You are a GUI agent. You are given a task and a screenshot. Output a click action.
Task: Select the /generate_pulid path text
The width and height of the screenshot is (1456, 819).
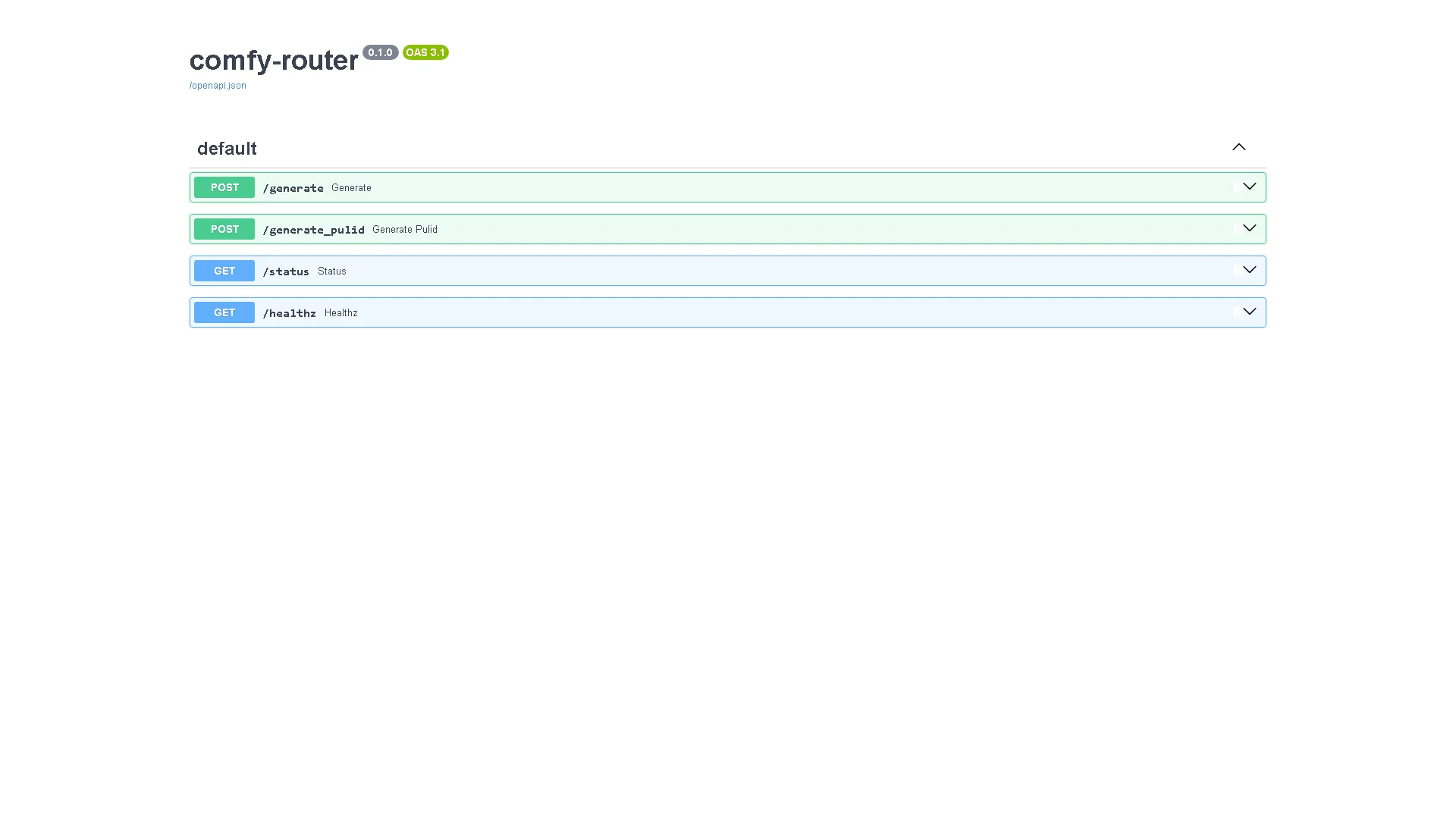point(313,230)
